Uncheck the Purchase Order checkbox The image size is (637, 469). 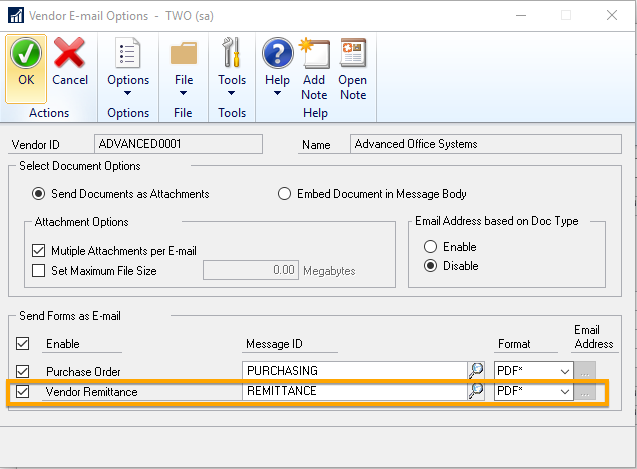click(23, 371)
